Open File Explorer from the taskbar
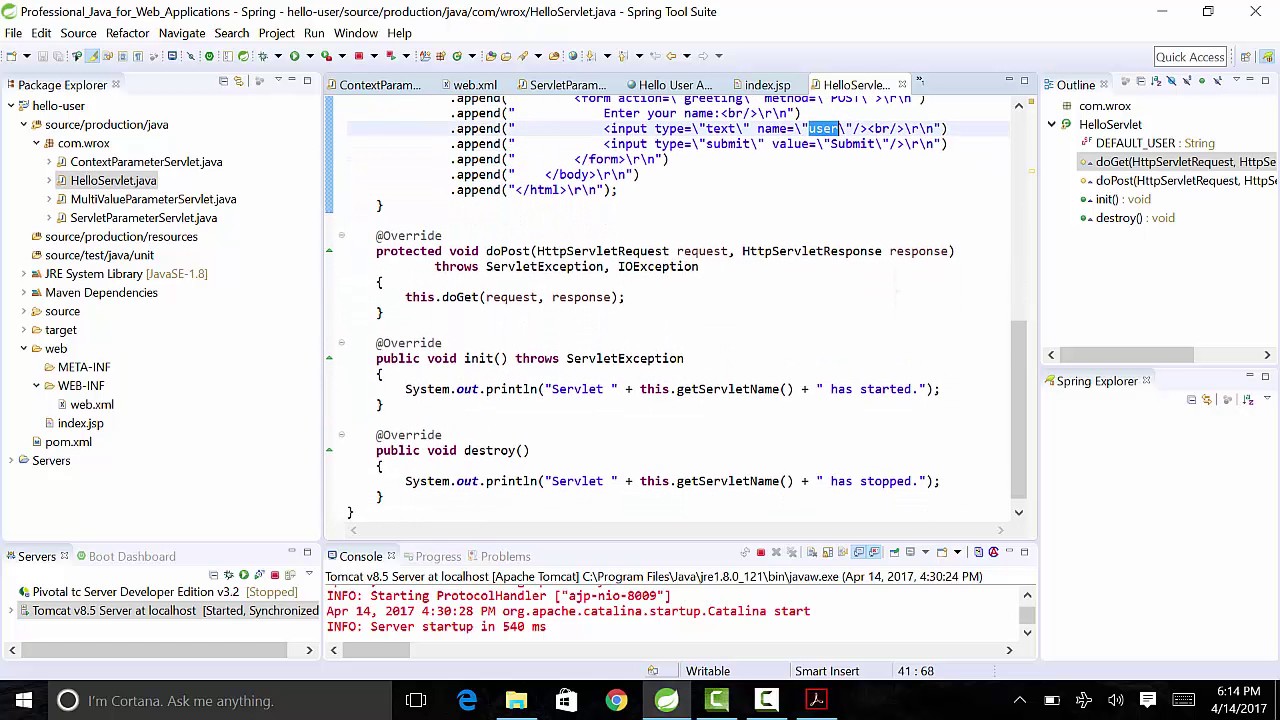 516,700
